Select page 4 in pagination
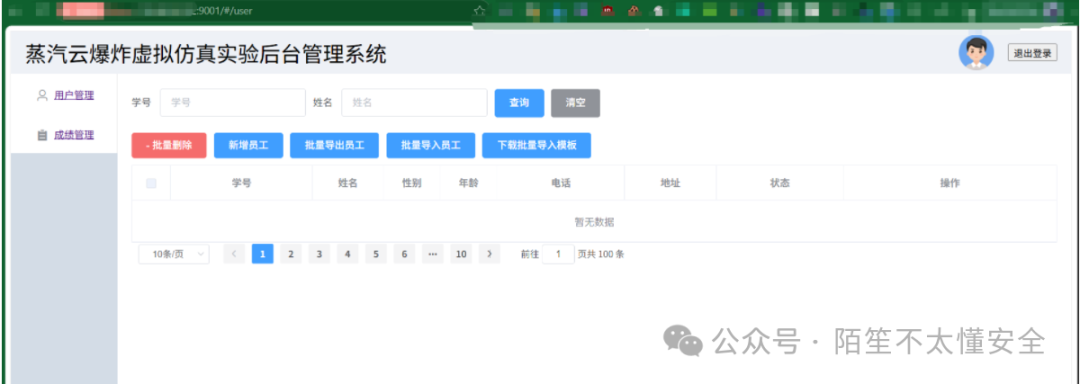The height and width of the screenshot is (384, 1080). click(x=347, y=254)
